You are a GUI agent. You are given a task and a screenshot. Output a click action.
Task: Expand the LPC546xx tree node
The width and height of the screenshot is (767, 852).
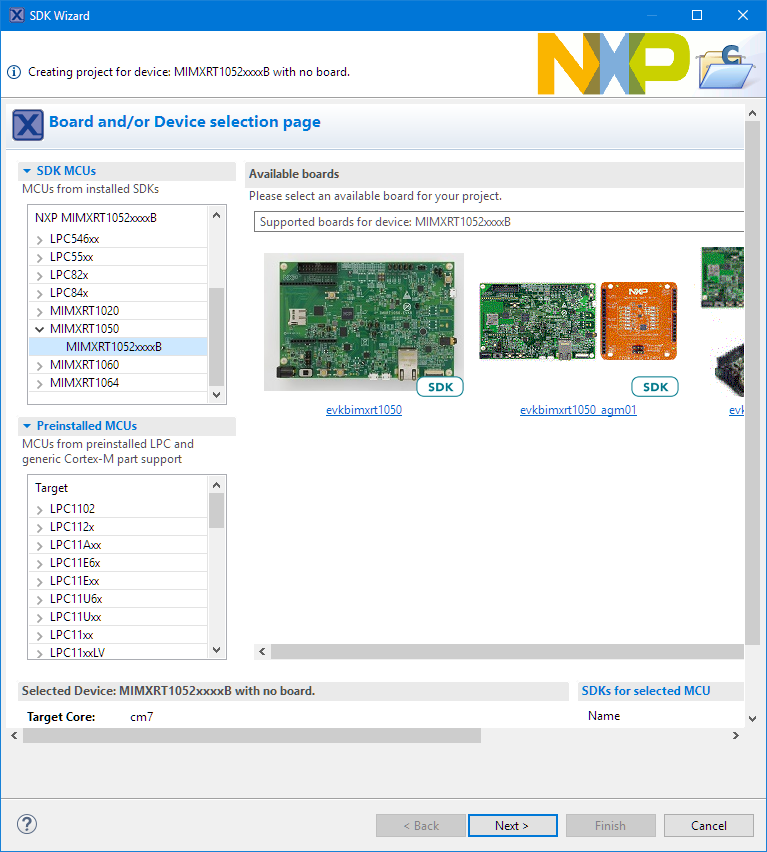coord(40,239)
